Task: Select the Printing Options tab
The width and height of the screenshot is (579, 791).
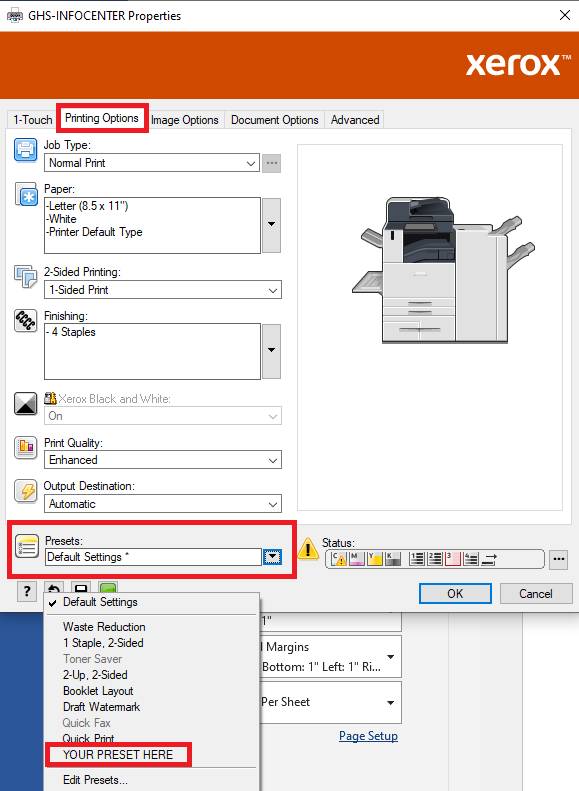Action: coord(102,118)
